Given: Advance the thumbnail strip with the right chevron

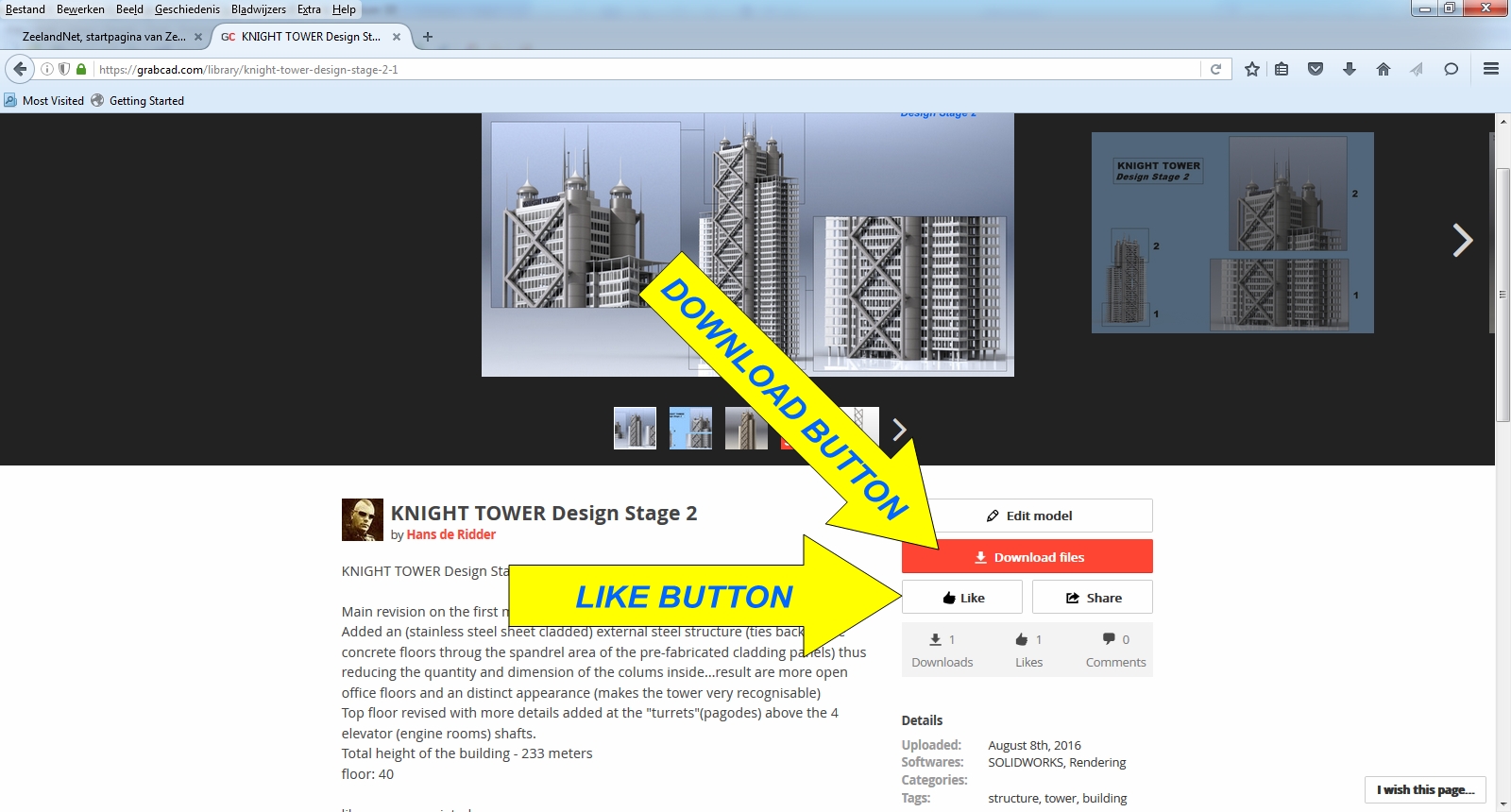Looking at the screenshot, I should (900, 430).
